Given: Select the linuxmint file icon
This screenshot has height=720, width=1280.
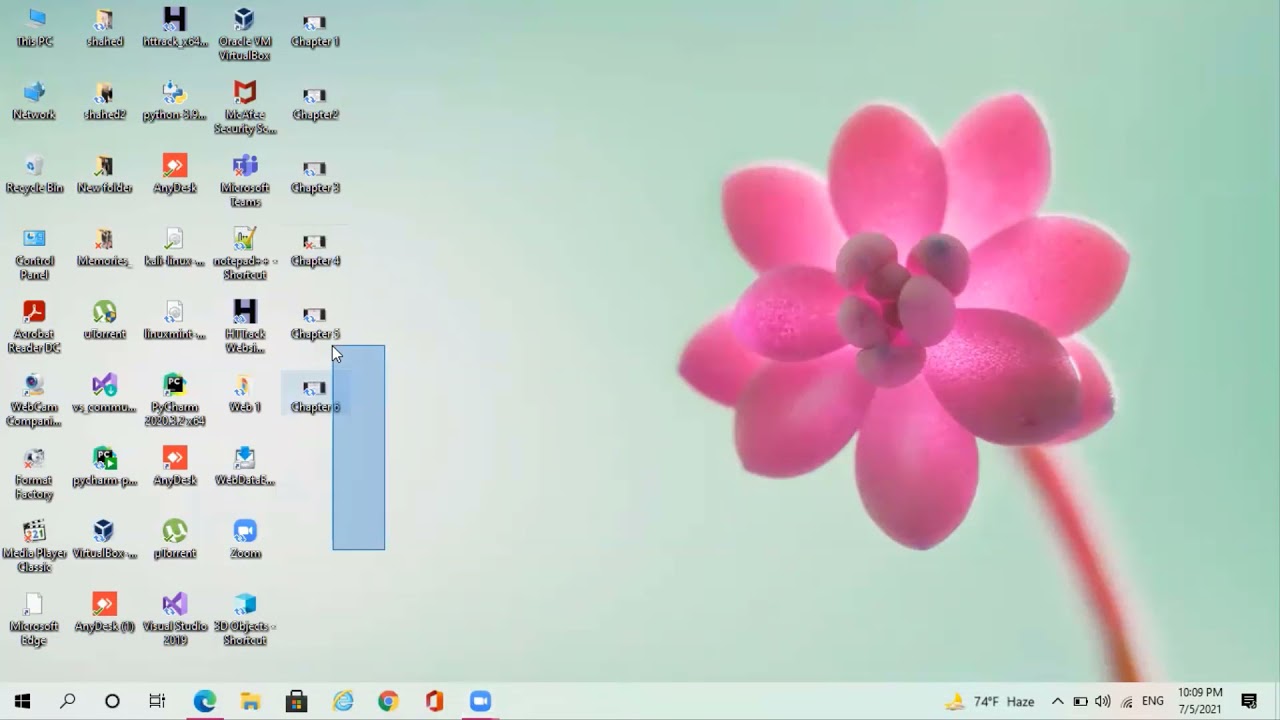Looking at the screenshot, I should tap(175, 320).
